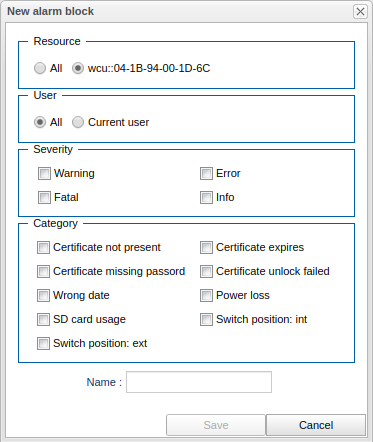Select All under User section
The image size is (373, 442).
pos(40,122)
